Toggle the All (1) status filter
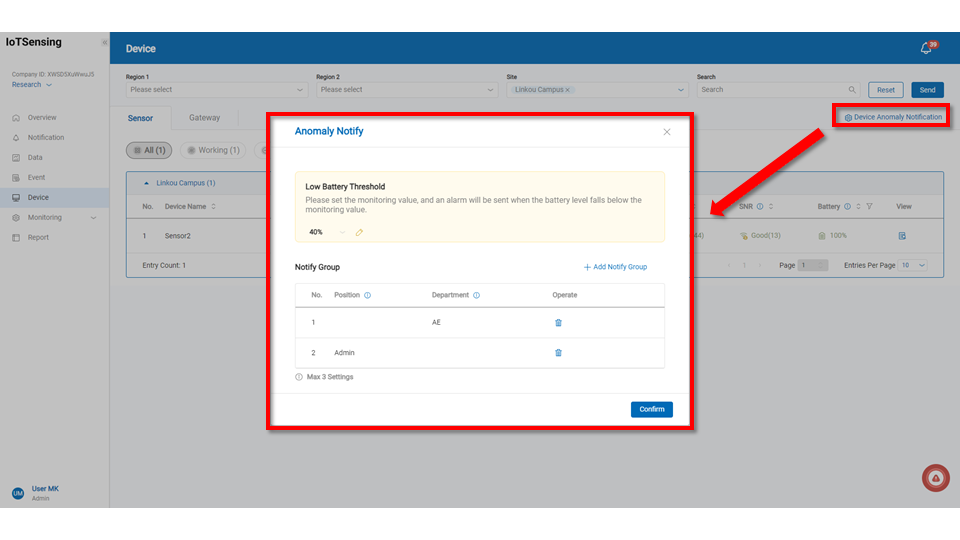The width and height of the screenshot is (960, 540). click(x=149, y=150)
